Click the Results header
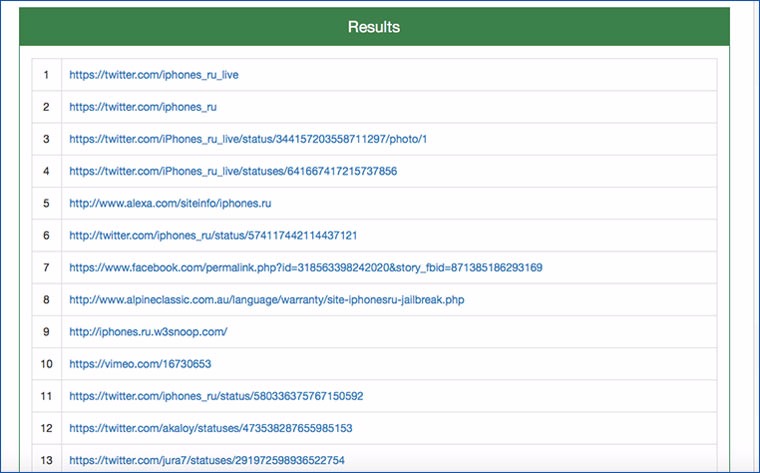The height and width of the screenshot is (473, 760). click(x=374, y=27)
